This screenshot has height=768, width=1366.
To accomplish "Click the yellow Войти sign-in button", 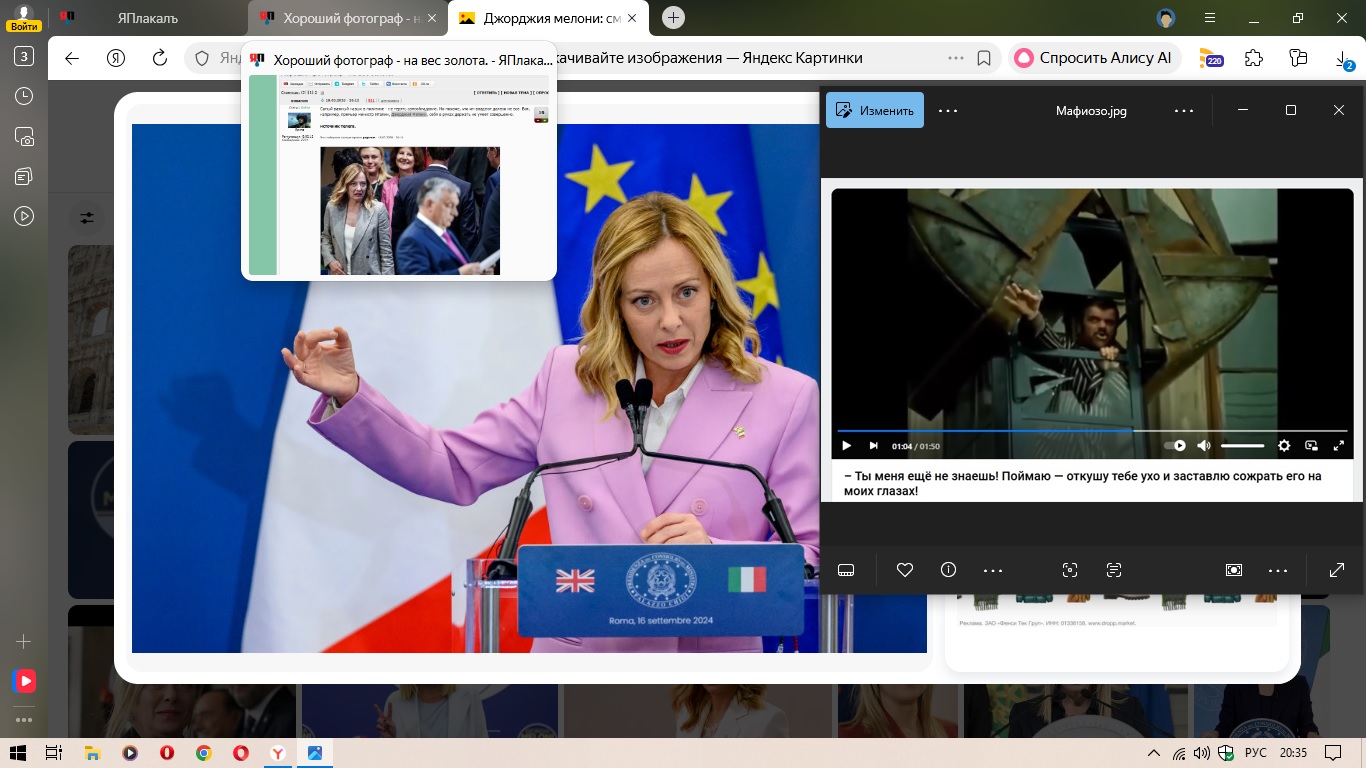I will point(23,25).
